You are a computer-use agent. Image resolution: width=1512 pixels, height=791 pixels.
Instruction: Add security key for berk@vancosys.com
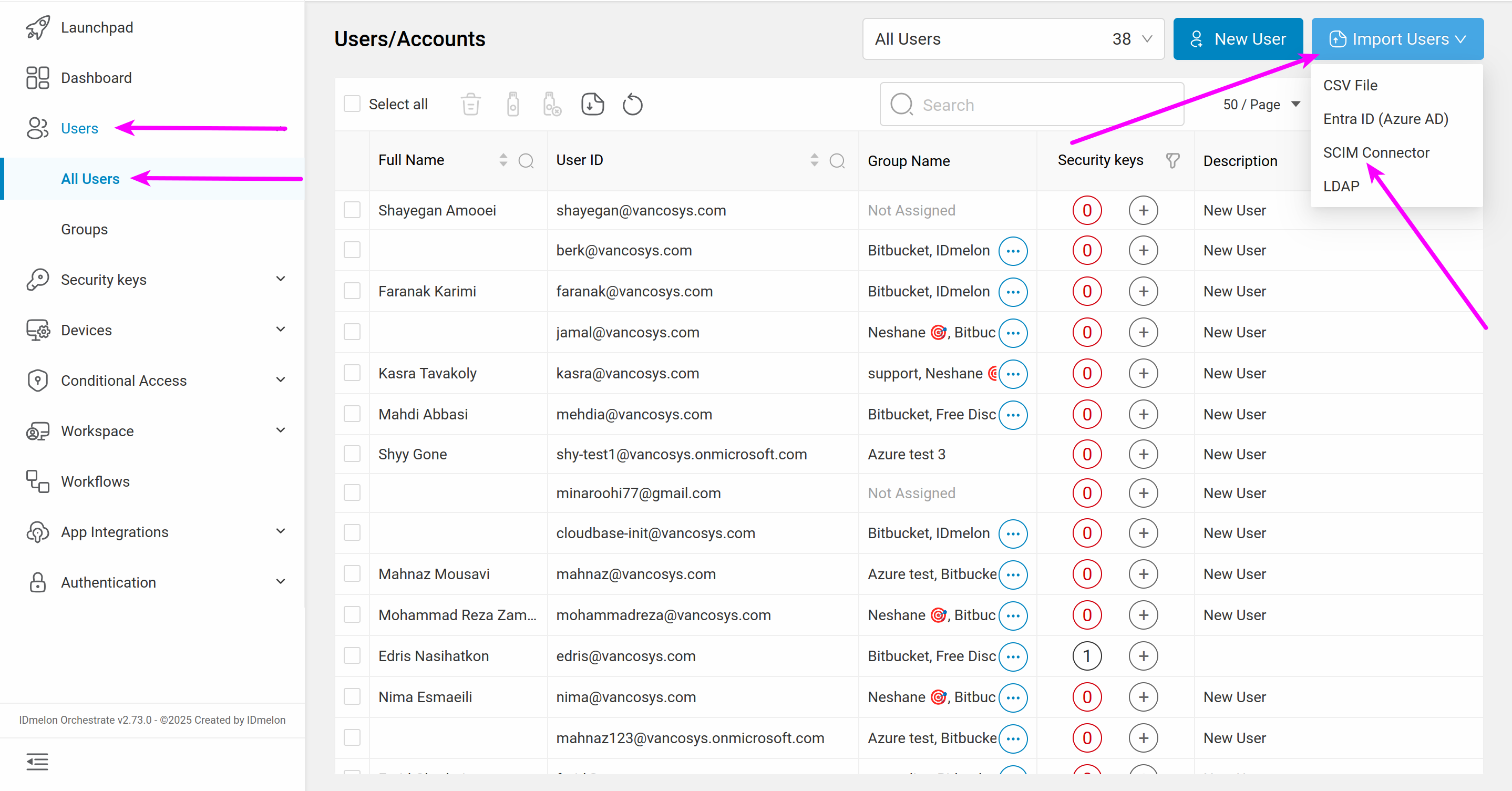tap(1144, 251)
